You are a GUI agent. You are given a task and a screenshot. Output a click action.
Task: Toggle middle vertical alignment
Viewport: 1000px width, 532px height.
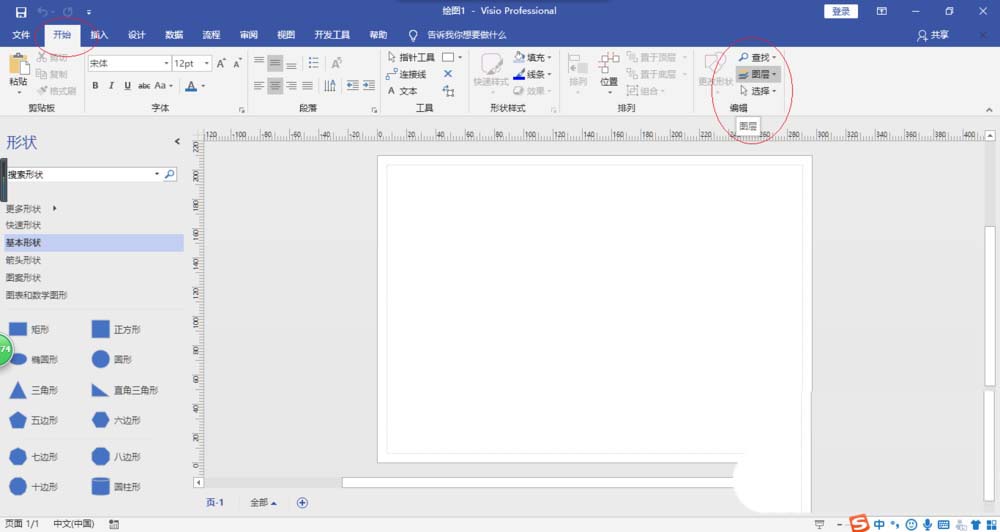point(275,63)
